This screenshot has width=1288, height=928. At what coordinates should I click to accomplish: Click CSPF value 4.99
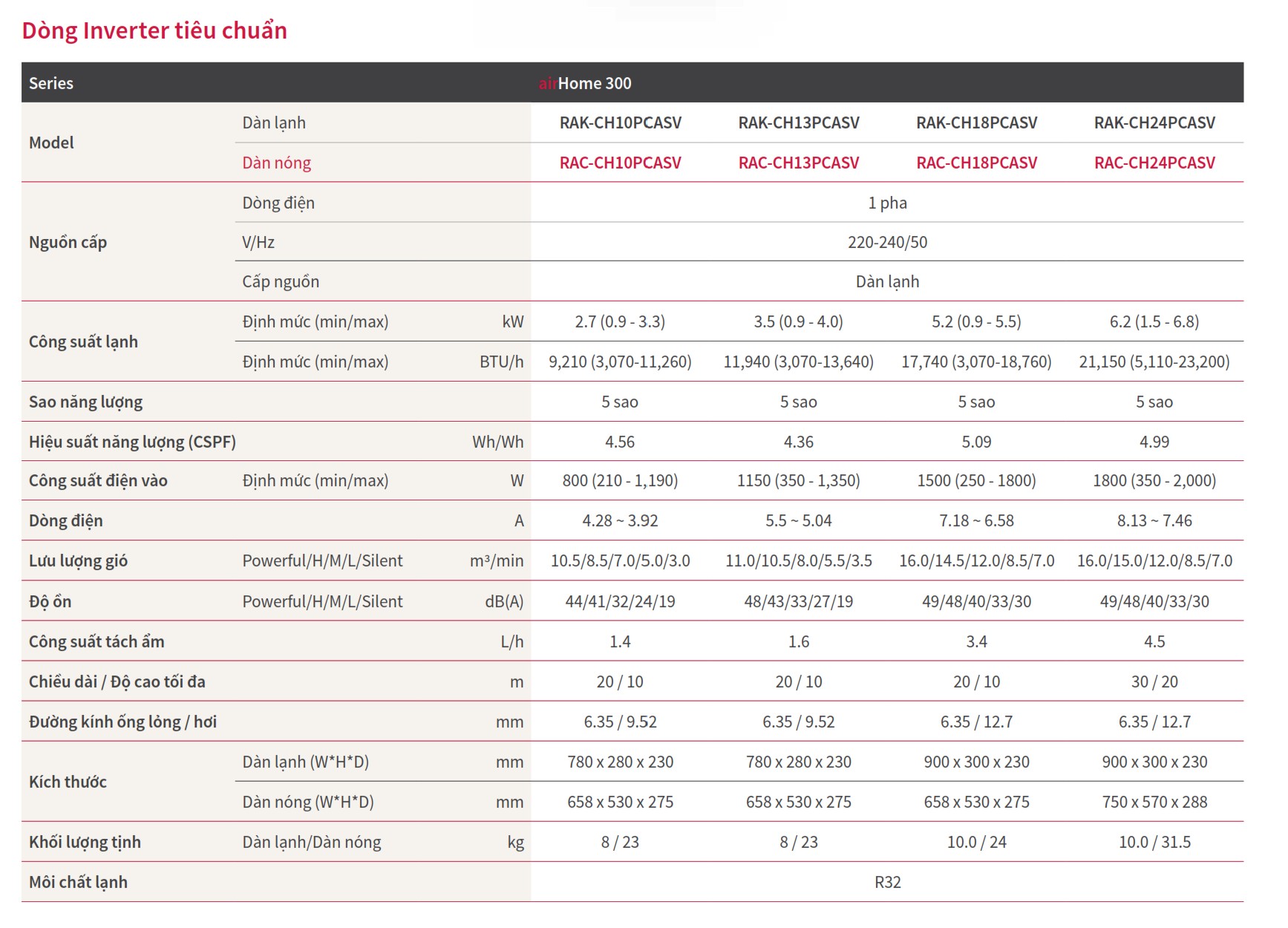coord(1155,442)
